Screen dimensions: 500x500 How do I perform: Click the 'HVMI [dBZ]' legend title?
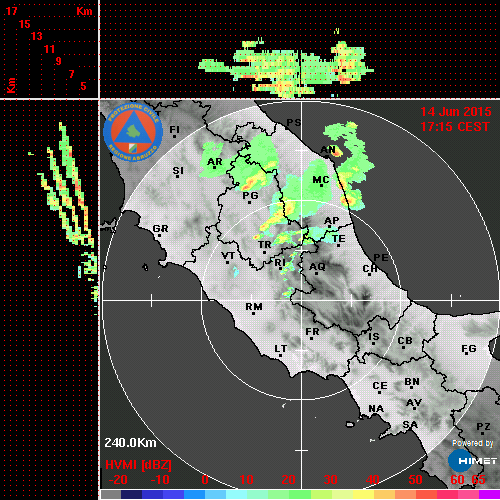[138, 464]
